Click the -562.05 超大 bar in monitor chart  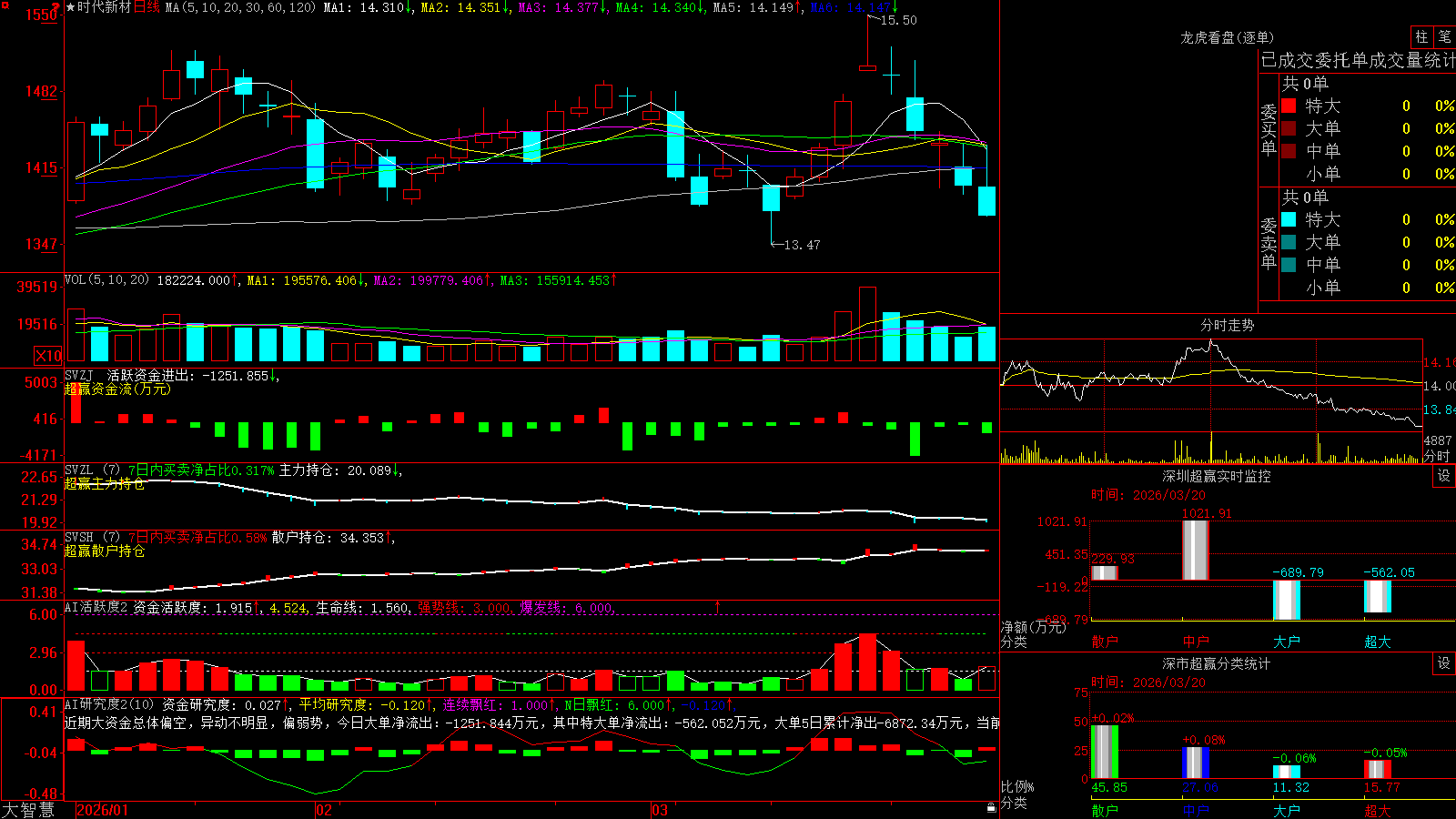(x=1377, y=596)
